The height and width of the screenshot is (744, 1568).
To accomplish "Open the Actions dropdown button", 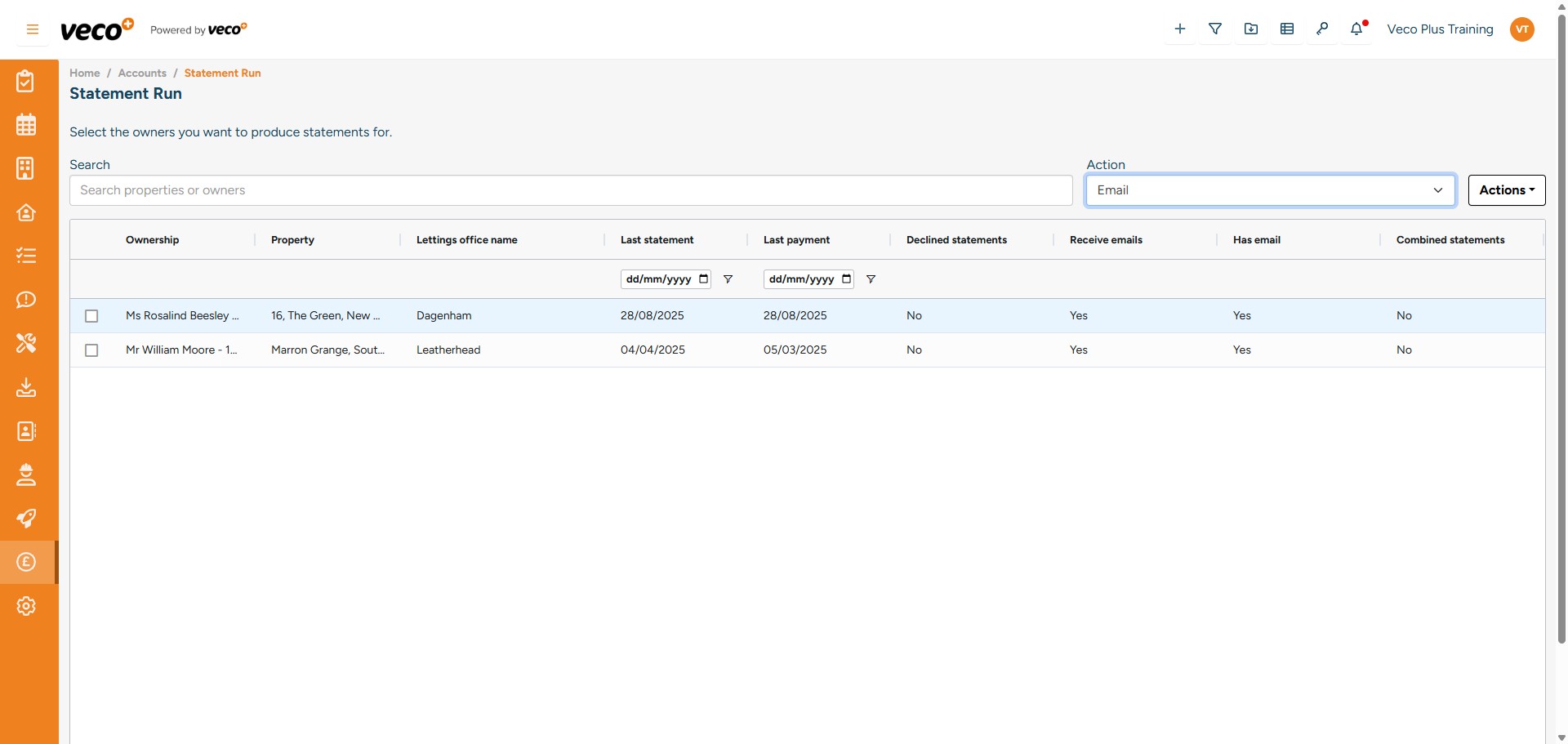I will [x=1506, y=190].
